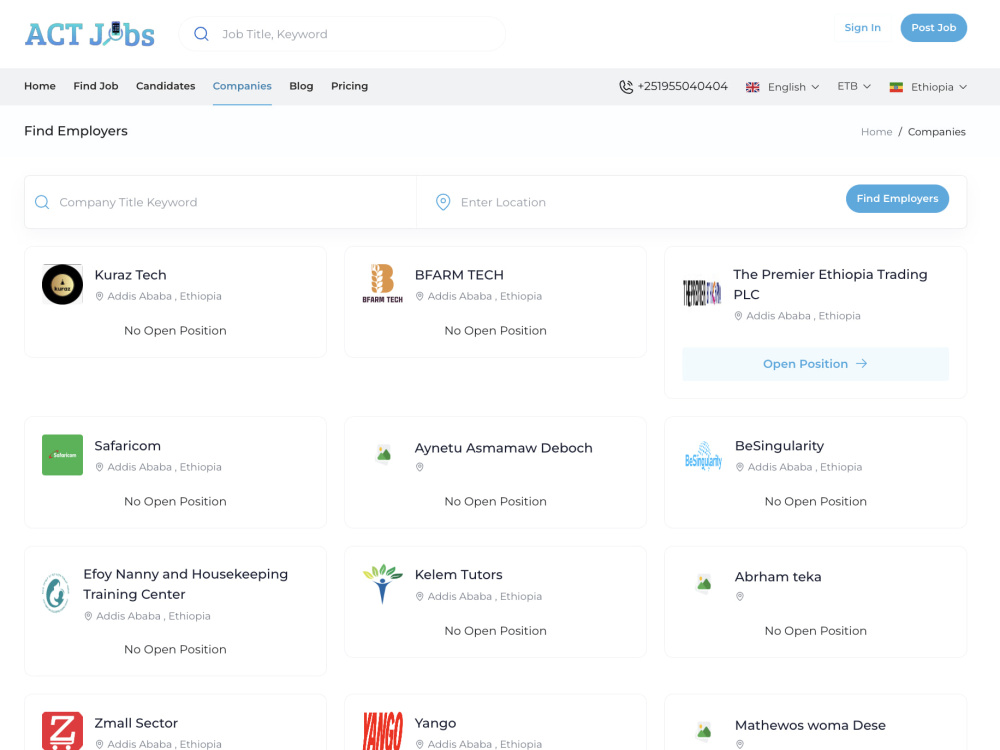Open the Pricing menu item

click(349, 86)
